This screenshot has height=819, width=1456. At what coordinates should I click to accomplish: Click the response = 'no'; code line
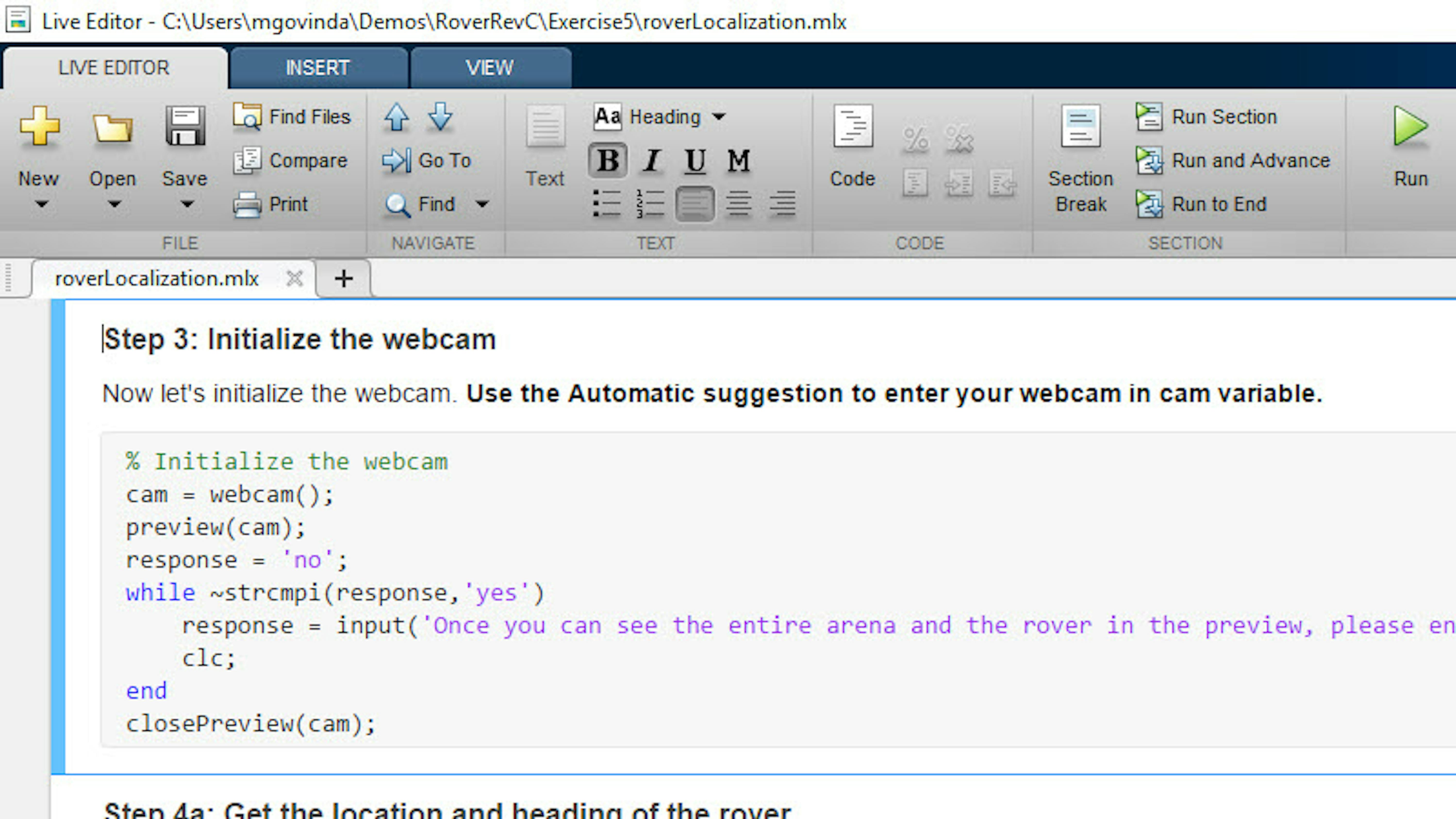(x=237, y=561)
